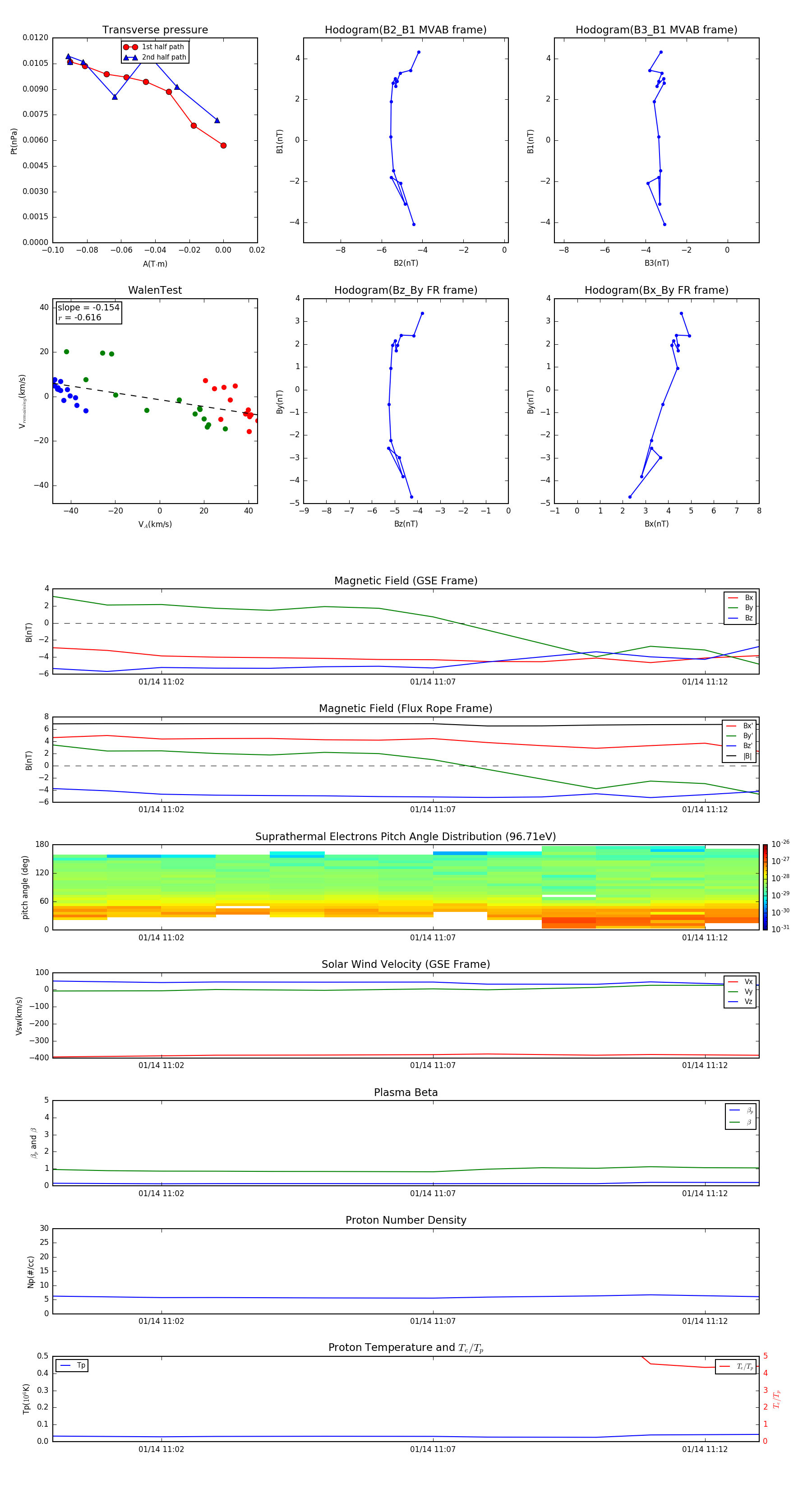
Task: Click the 'pitch angle (deg)' axis label
Action: tap(25, 887)
